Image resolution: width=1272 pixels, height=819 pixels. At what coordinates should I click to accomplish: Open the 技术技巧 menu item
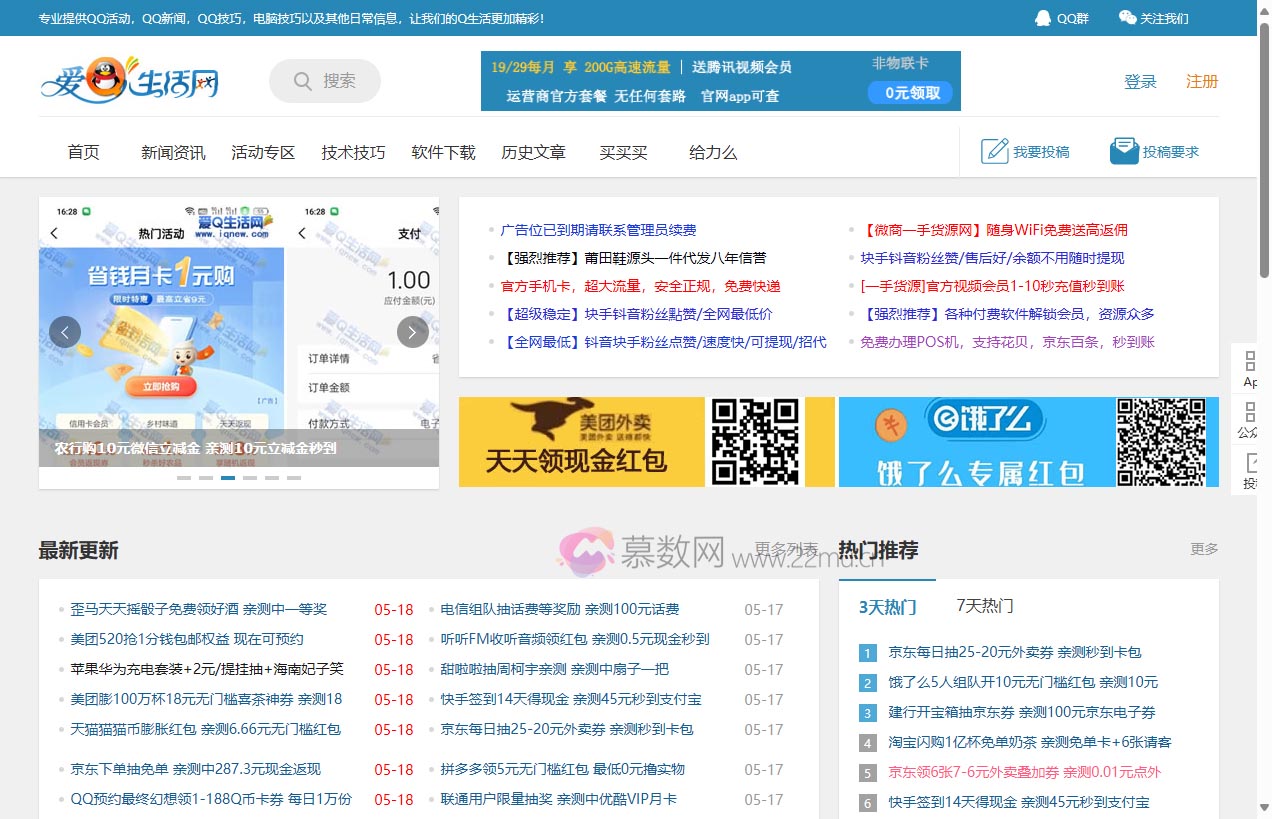pos(353,152)
